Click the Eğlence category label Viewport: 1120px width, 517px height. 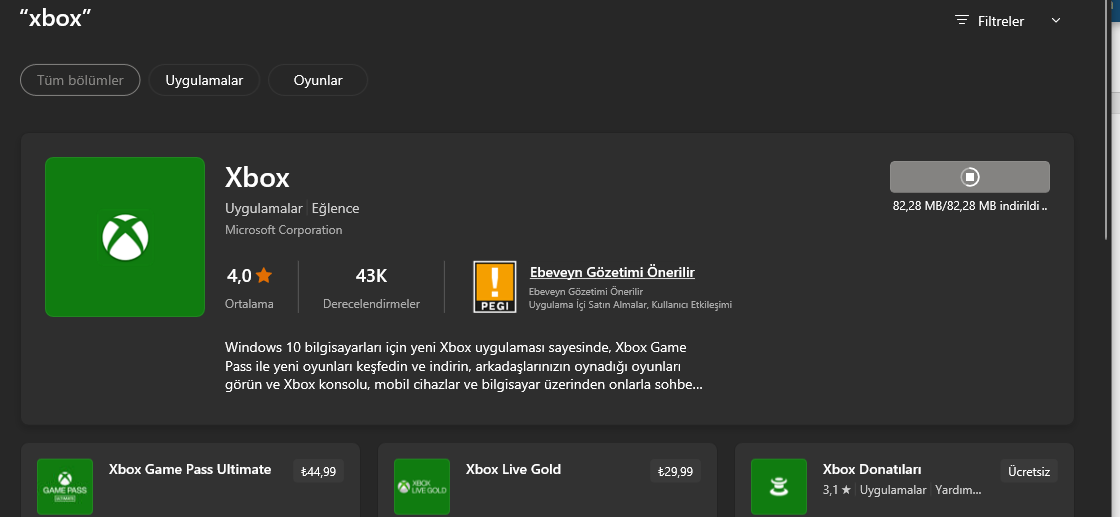(x=336, y=209)
